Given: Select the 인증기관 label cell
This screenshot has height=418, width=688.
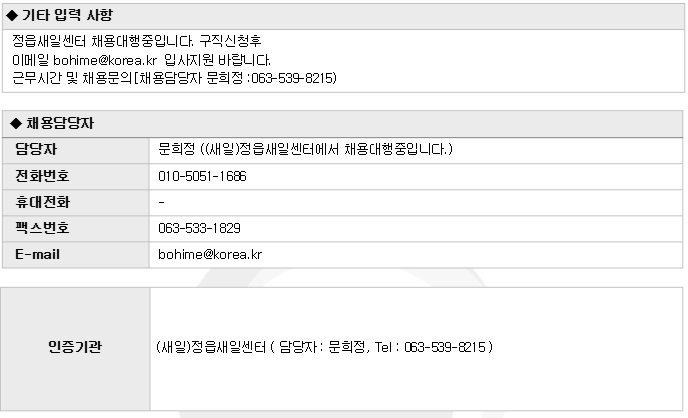Looking at the screenshot, I should pos(75,349).
